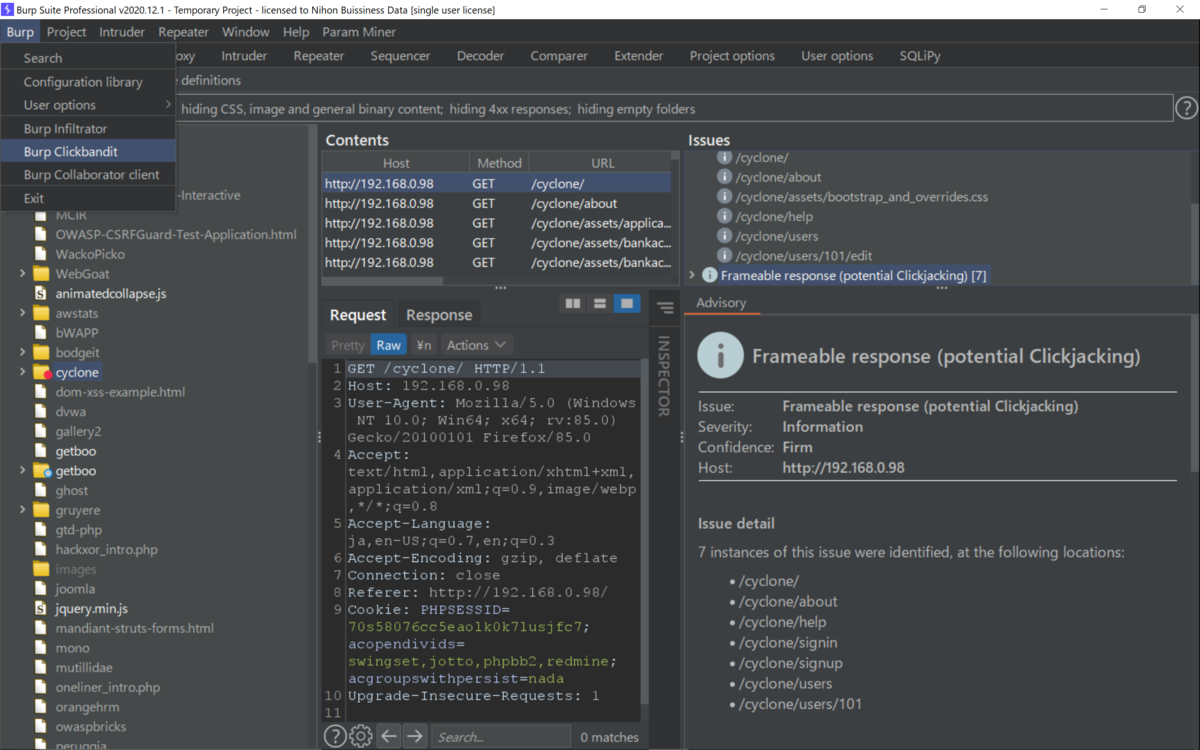1200x750 pixels.
Task: Select hackxor_intro.php in the site tree
Action: pos(107,549)
